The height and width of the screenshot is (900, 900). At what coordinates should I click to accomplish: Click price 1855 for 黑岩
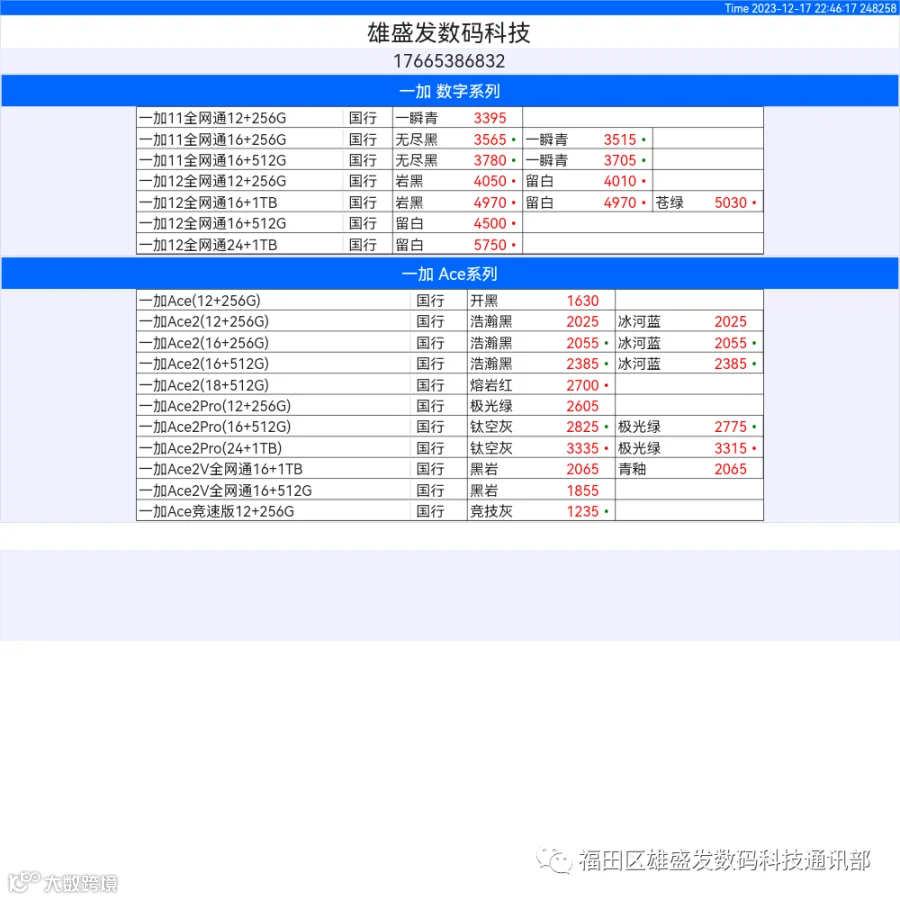583,491
